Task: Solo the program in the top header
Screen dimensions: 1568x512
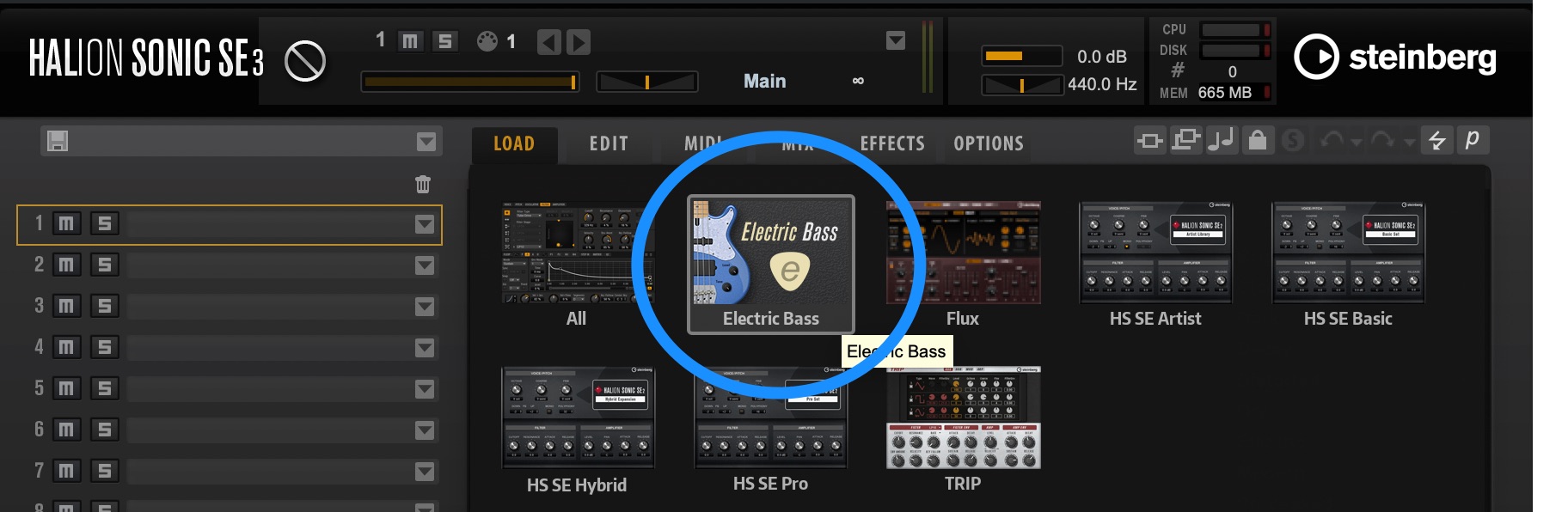Action: point(444,41)
